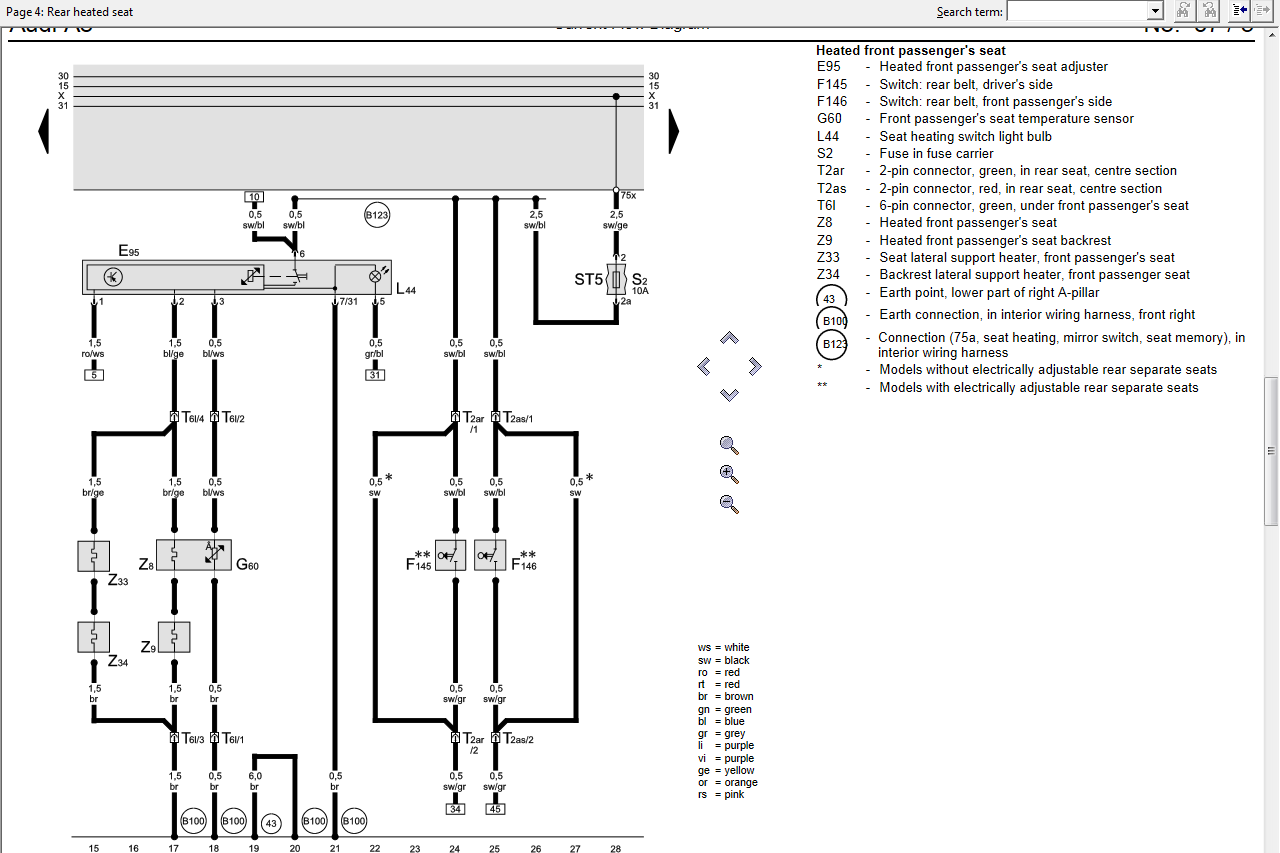Click the scrollbar up arrow

click(1271, 34)
